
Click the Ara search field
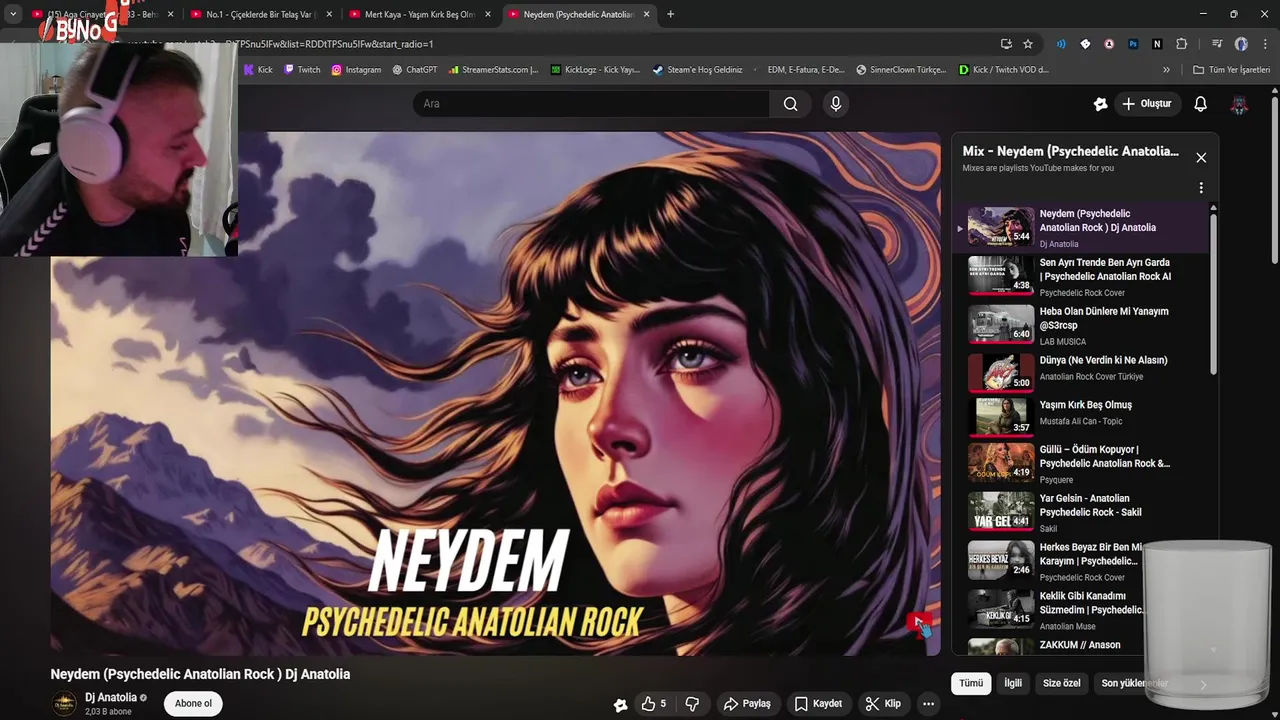click(x=591, y=104)
